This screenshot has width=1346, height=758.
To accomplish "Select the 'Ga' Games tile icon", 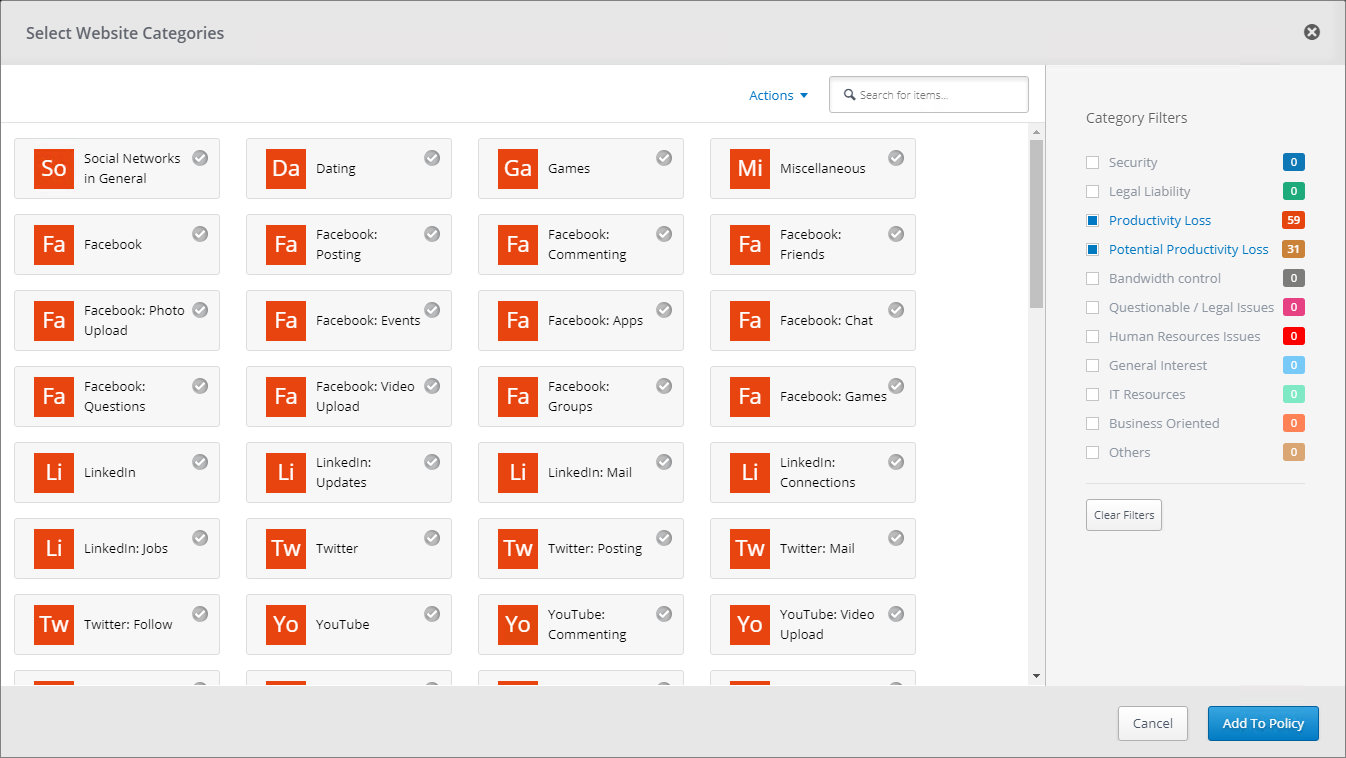I will coord(518,168).
